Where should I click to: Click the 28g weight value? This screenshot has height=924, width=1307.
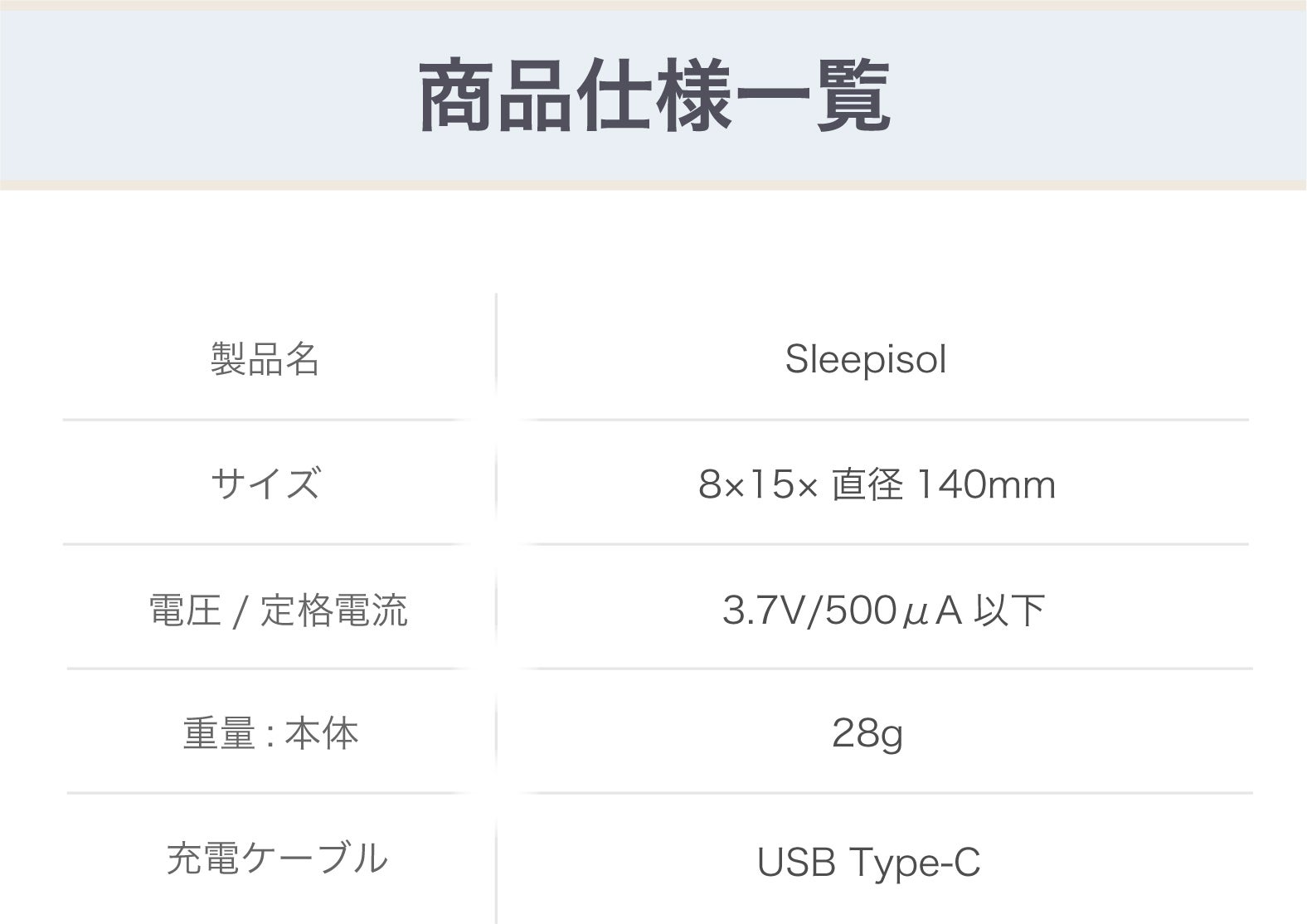867,734
